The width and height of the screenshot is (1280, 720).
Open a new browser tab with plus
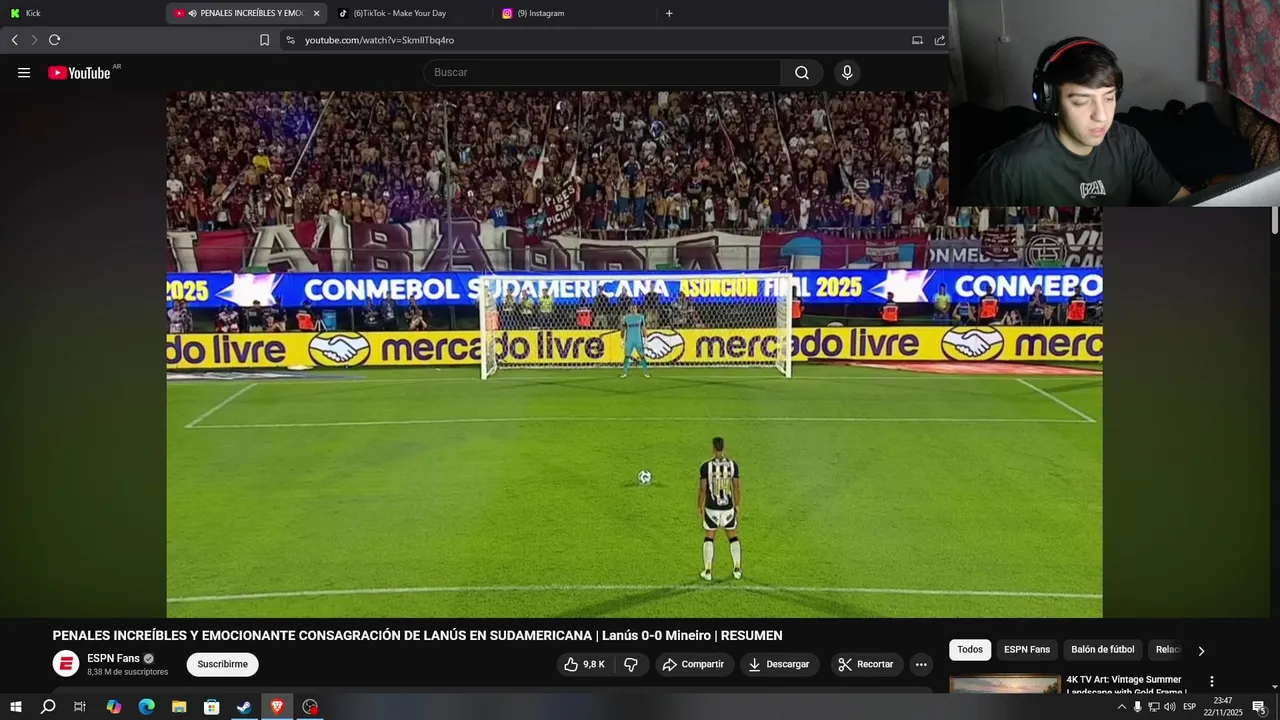click(669, 13)
